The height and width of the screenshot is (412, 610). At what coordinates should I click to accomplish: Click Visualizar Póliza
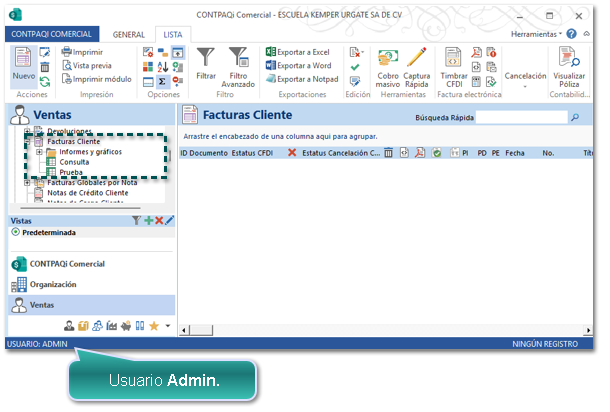(569, 68)
